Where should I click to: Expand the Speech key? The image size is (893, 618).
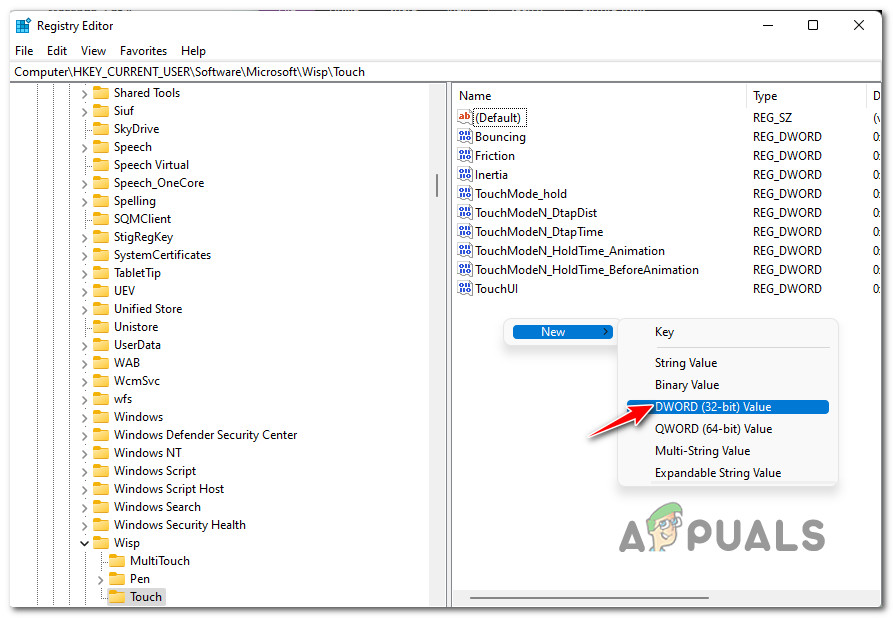pos(84,148)
